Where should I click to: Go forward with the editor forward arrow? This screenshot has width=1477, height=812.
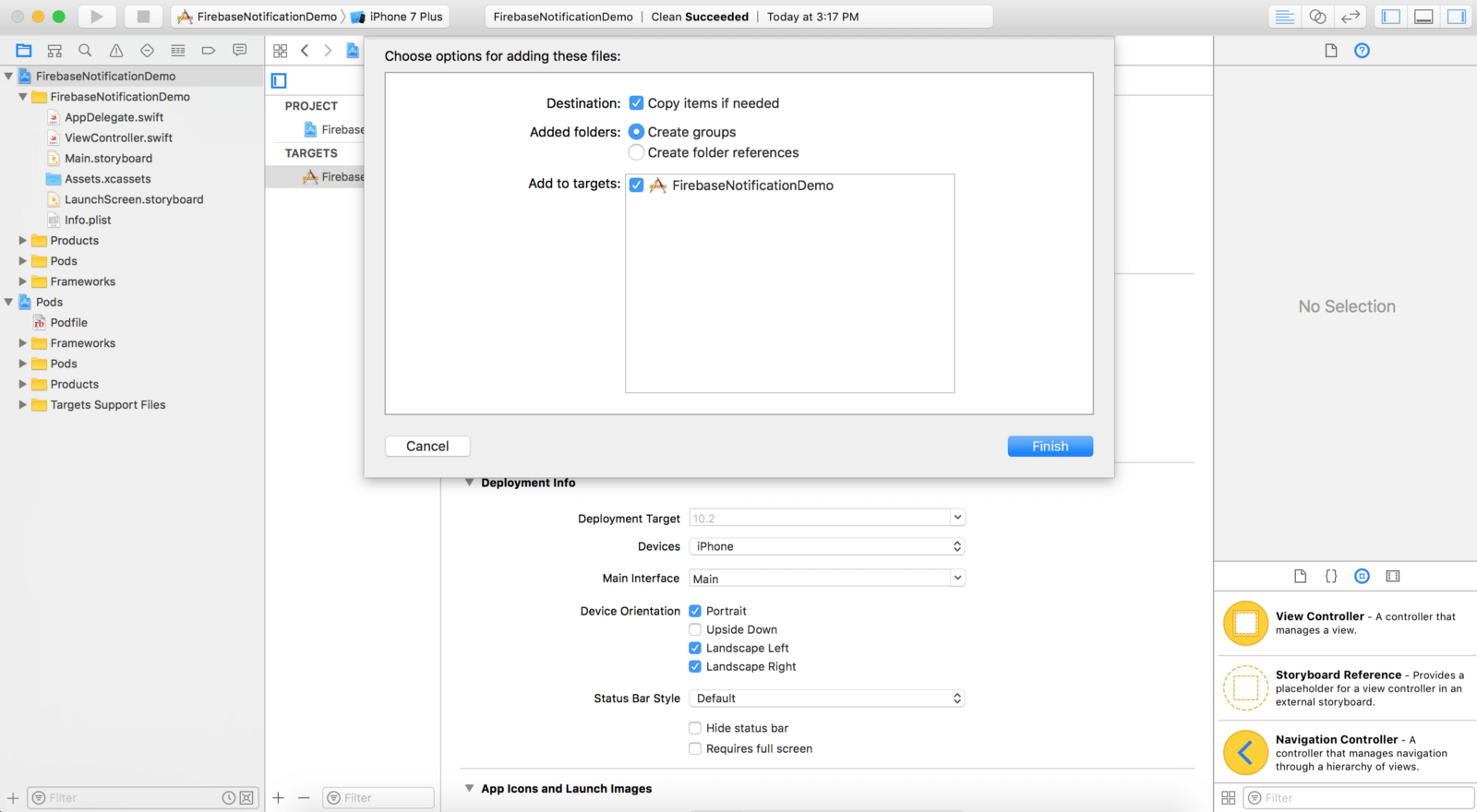(328, 51)
